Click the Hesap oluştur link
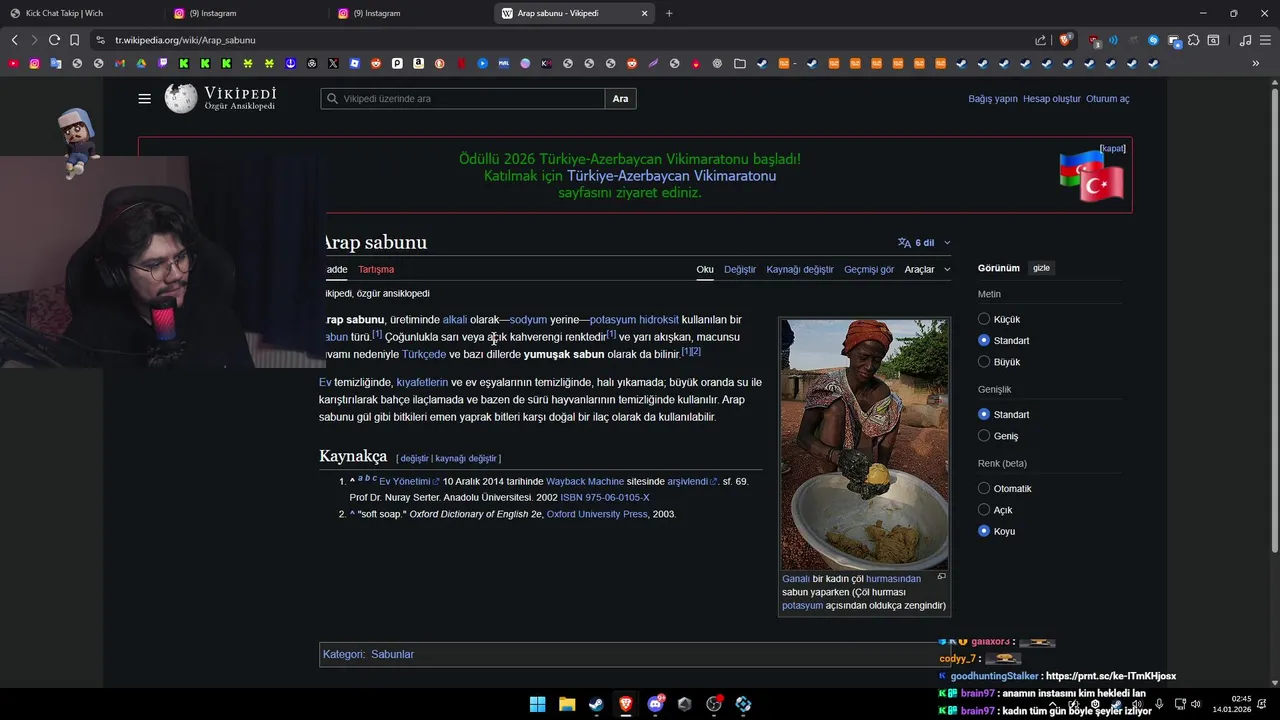1280x720 pixels. 1051,99
